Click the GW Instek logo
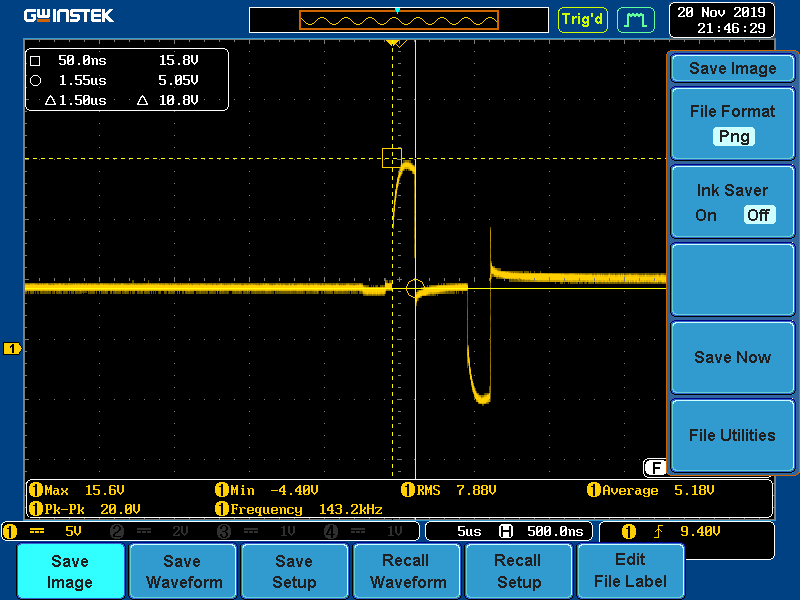The width and height of the screenshot is (800, 600). pos(69,16)
